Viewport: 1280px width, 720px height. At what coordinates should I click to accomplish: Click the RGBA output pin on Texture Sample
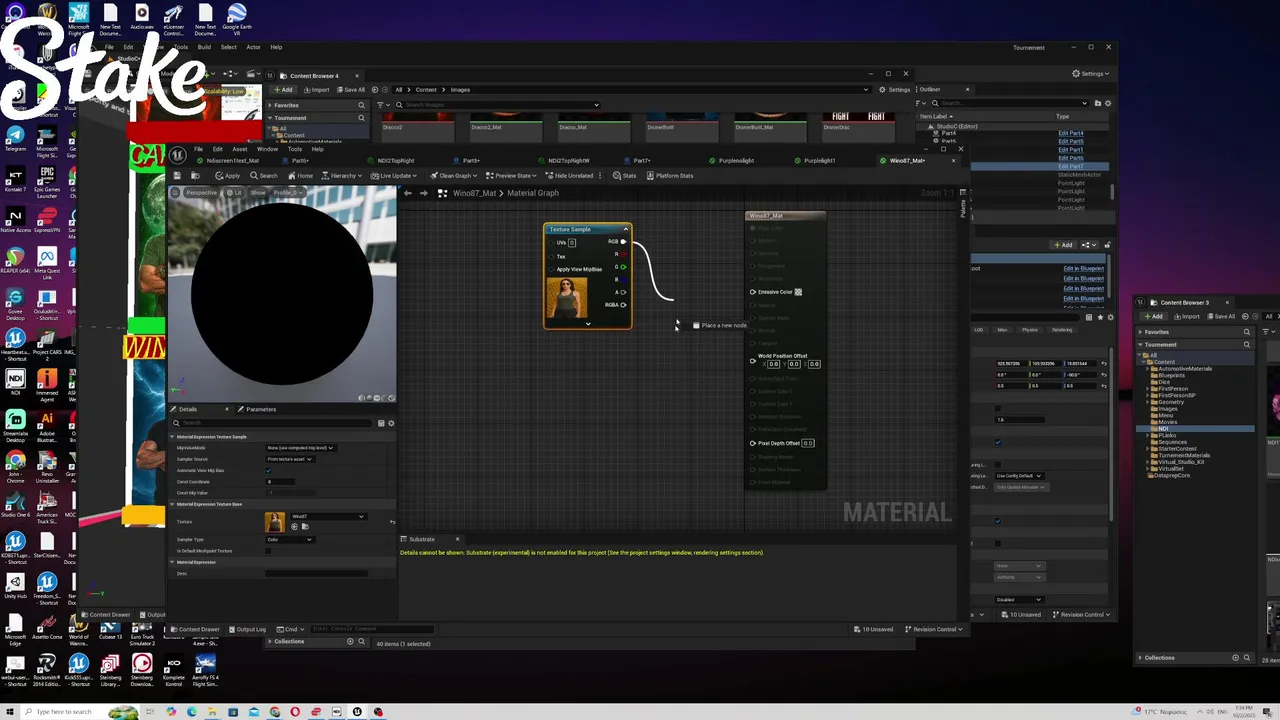(623, 305)
